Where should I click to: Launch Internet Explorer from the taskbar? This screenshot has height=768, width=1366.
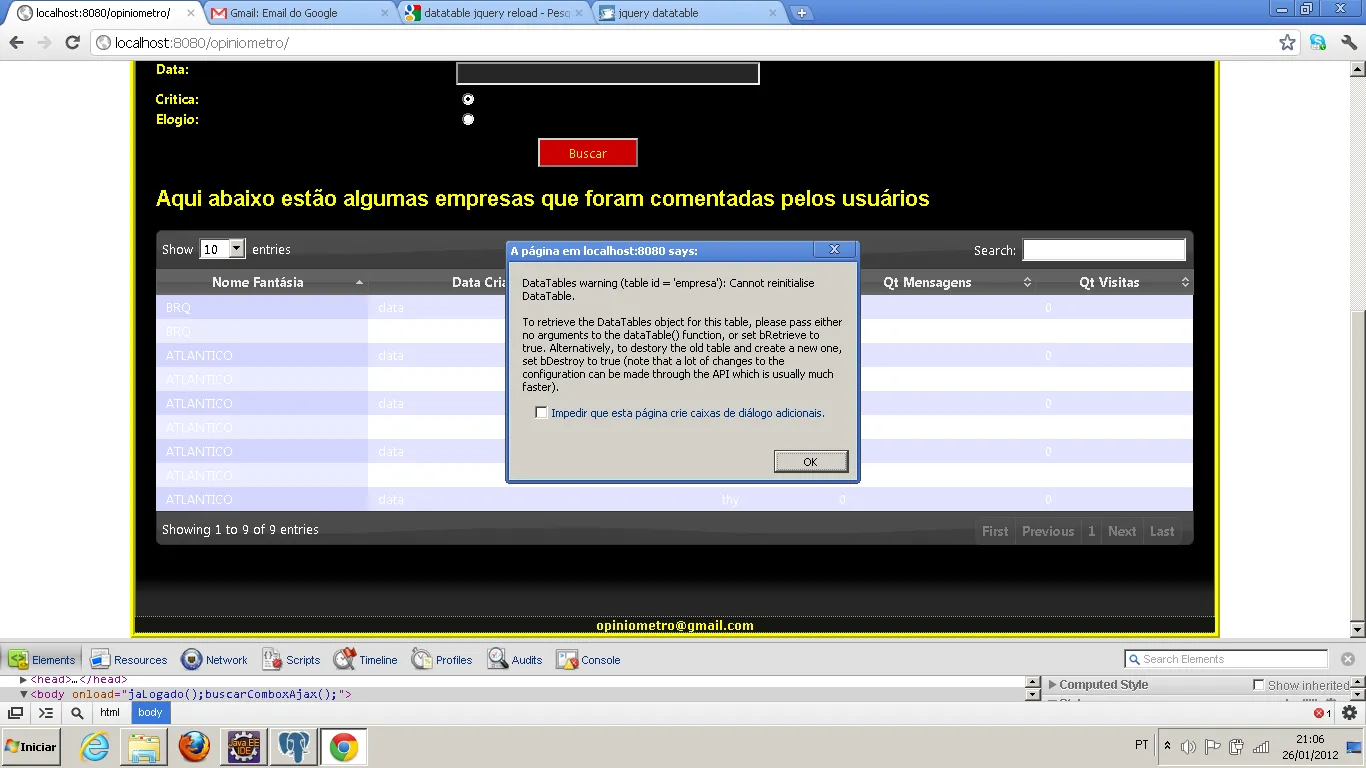pyautogui.click(x=95, y=747)
